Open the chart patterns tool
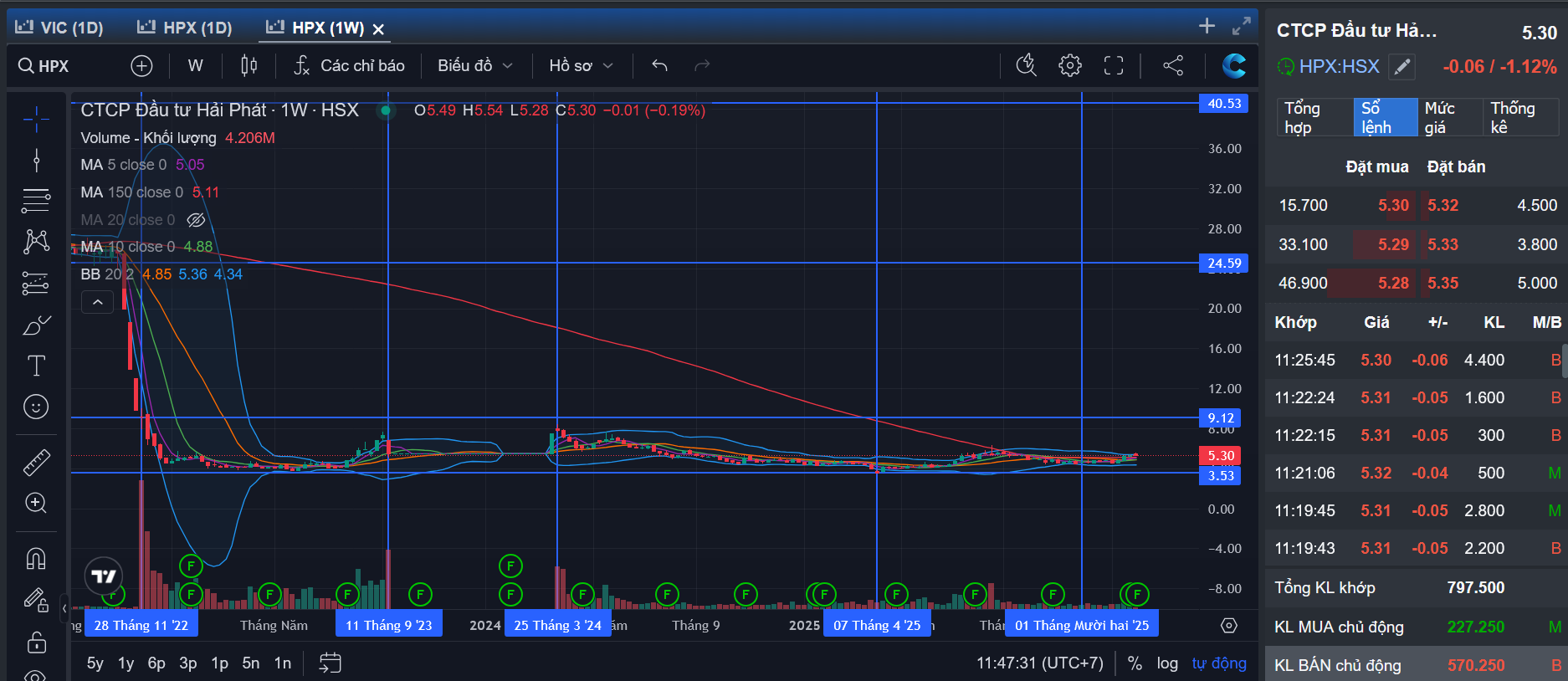 coord(36,242)
